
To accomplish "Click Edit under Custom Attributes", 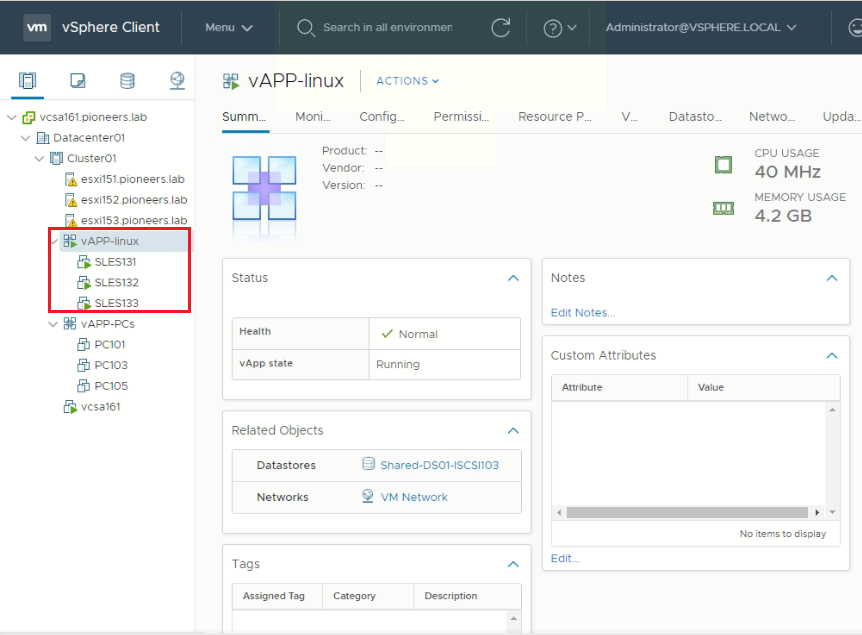I will (x=565, y=559).
